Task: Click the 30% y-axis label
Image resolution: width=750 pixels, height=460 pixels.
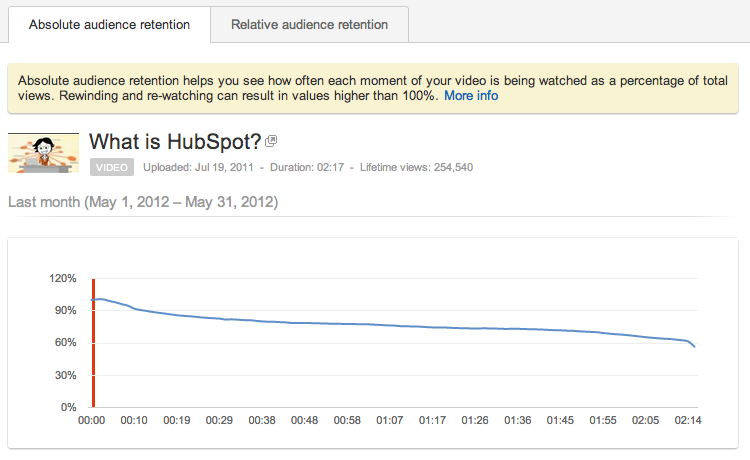Action: [x=66, y=375]
